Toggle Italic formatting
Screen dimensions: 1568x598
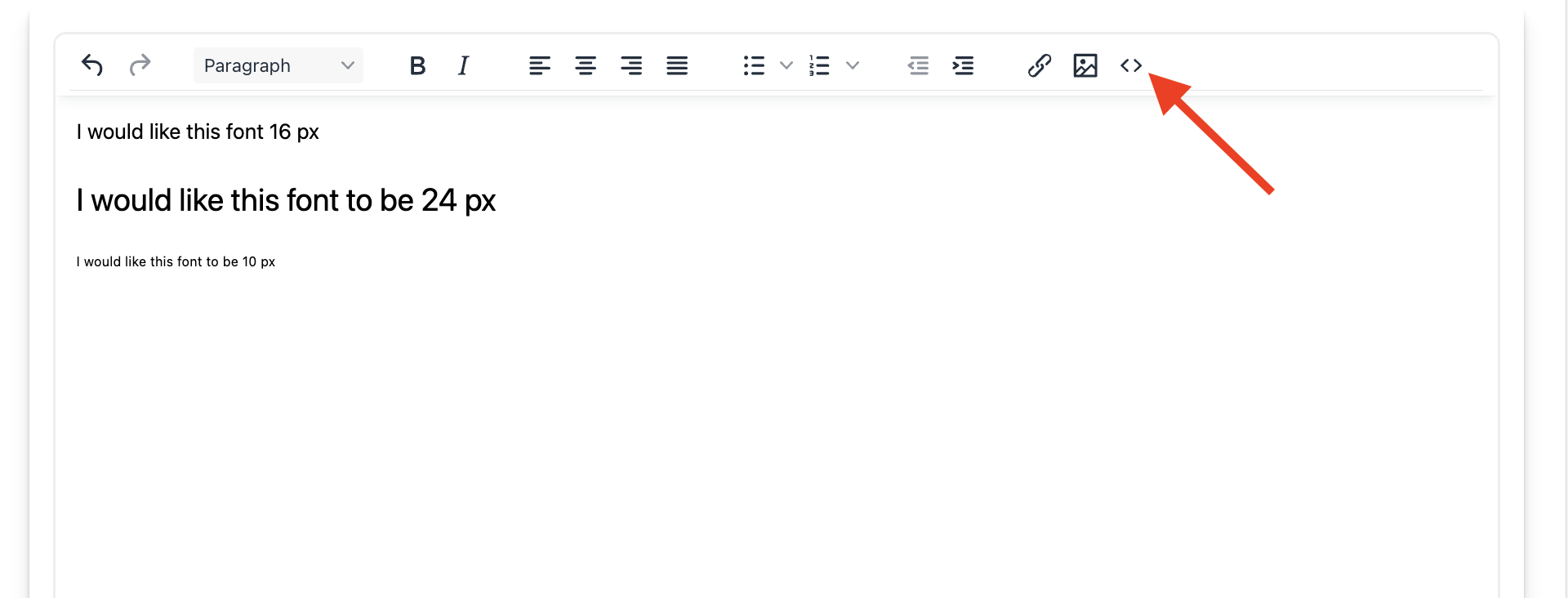(463, 65)
